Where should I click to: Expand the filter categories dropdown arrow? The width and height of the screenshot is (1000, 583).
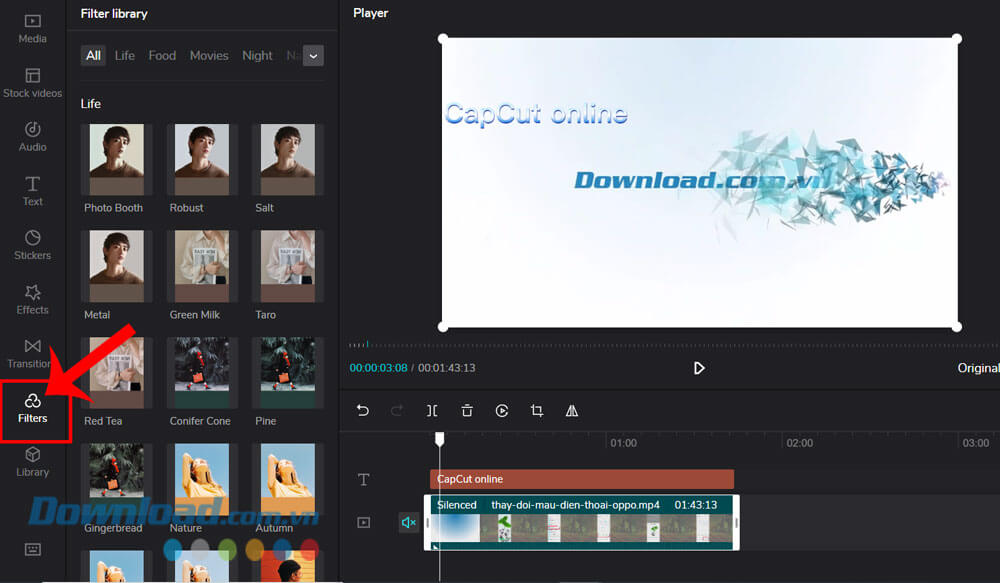(314, 56)
